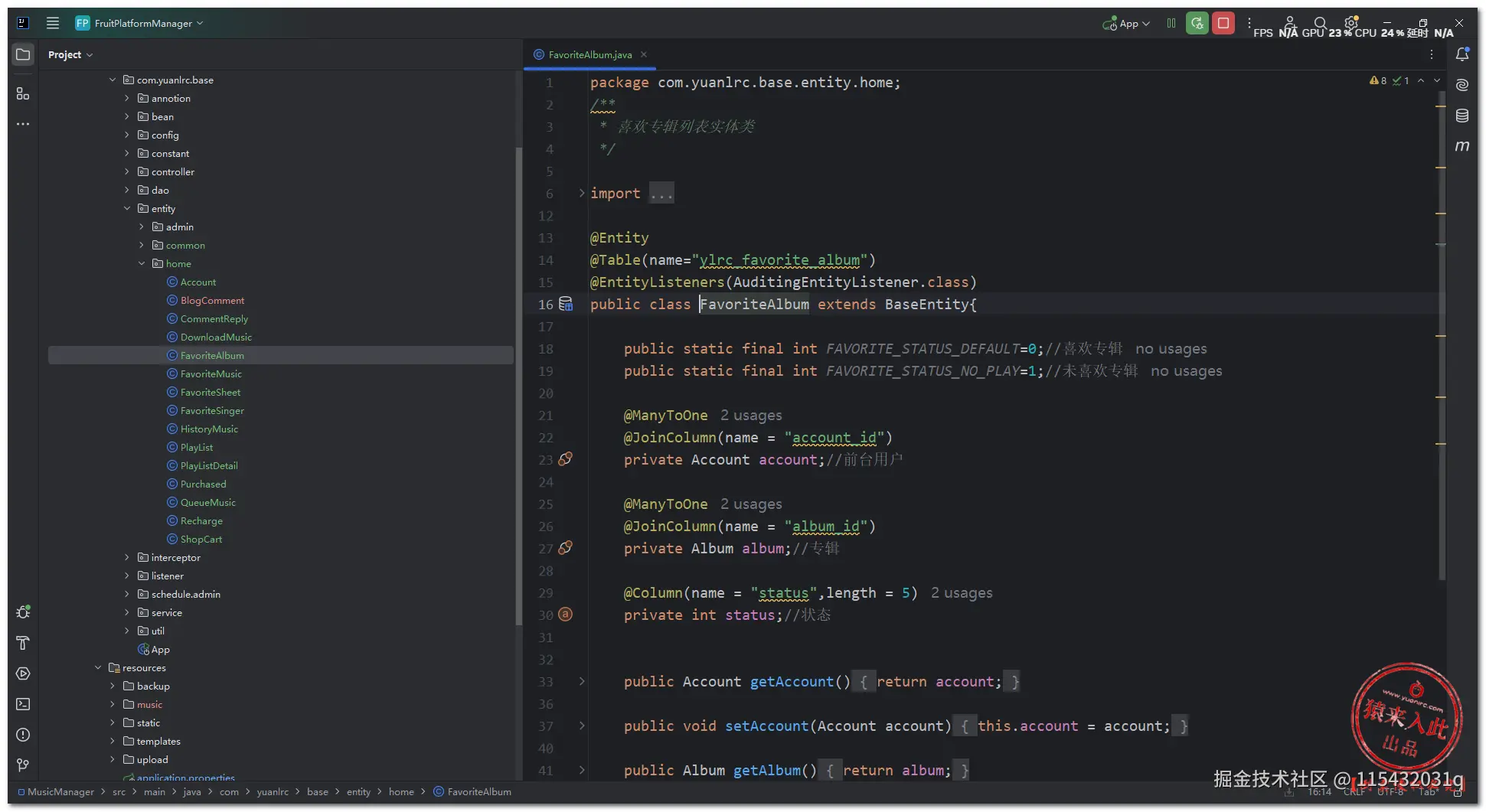
Task: Click the editor vertical scrollbar
Action: coord(1441,337)
